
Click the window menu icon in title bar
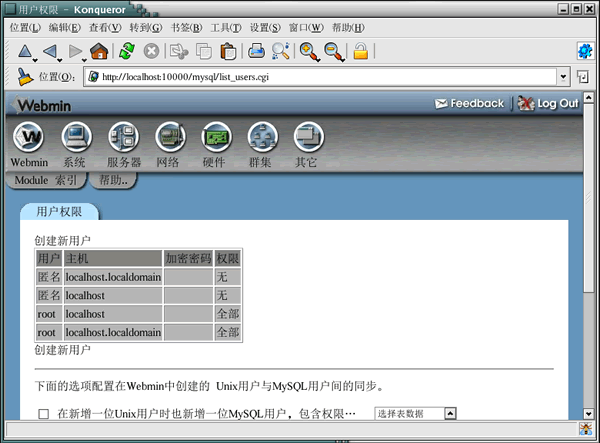pos(11,9)
